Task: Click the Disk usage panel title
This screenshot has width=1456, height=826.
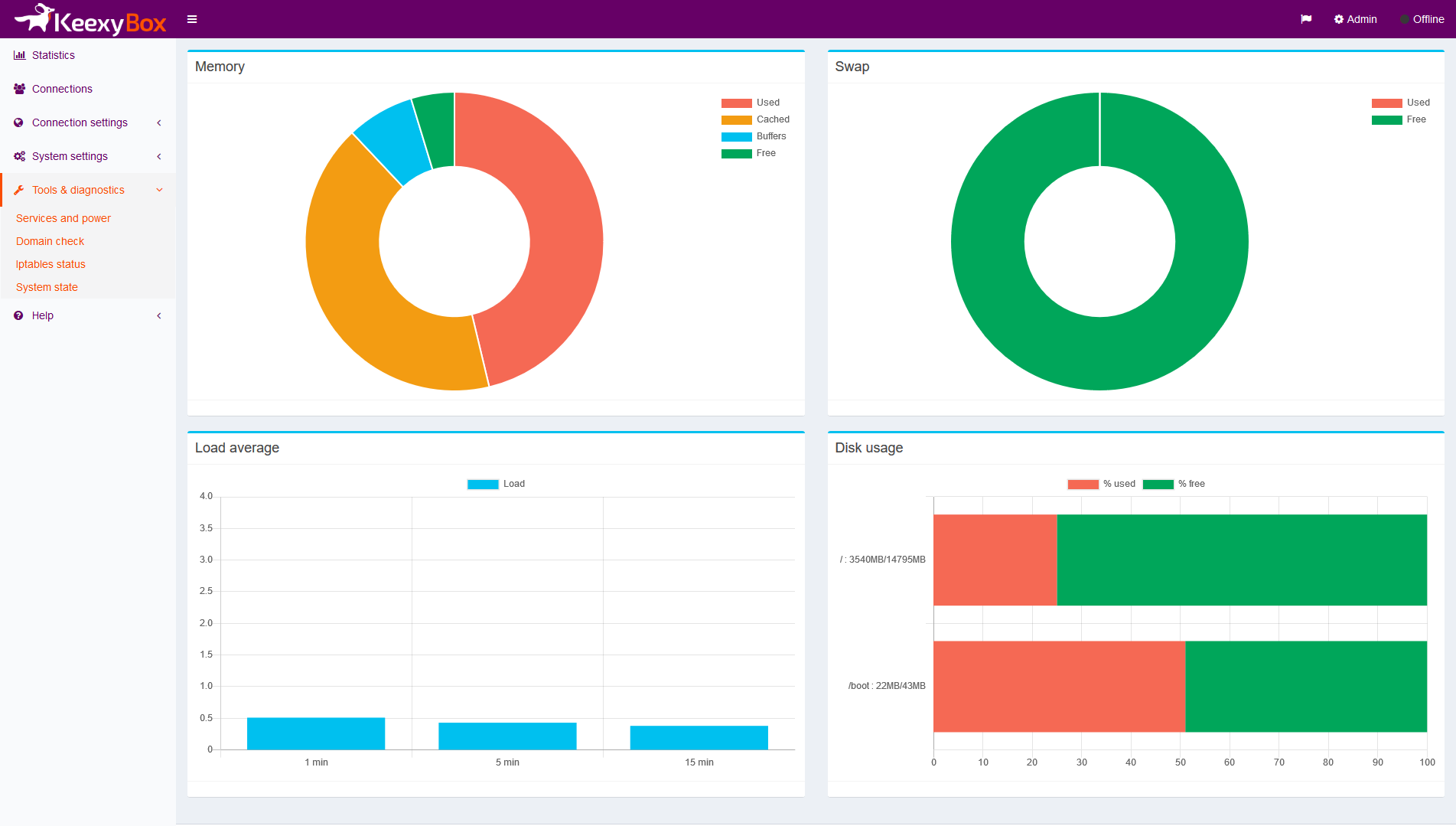Action: [868, 448]
